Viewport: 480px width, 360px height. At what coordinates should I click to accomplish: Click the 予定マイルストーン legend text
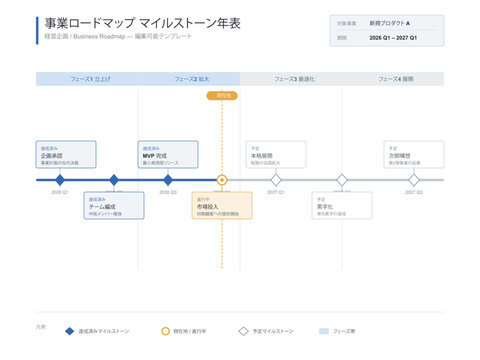click(273, 331)
